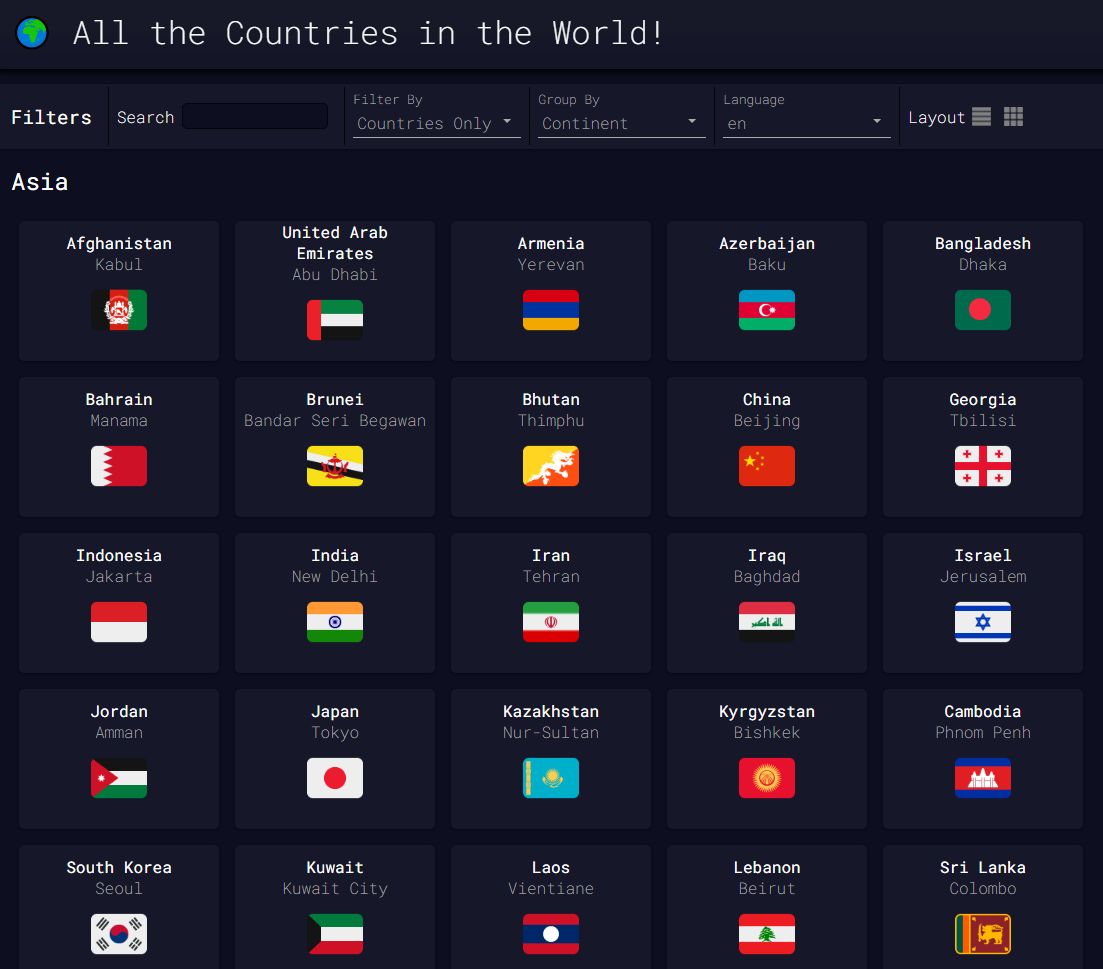This screenshot has height=969, width=1103.
Task: Click the Kazakhstan flag icon
Action: (551, 778)
